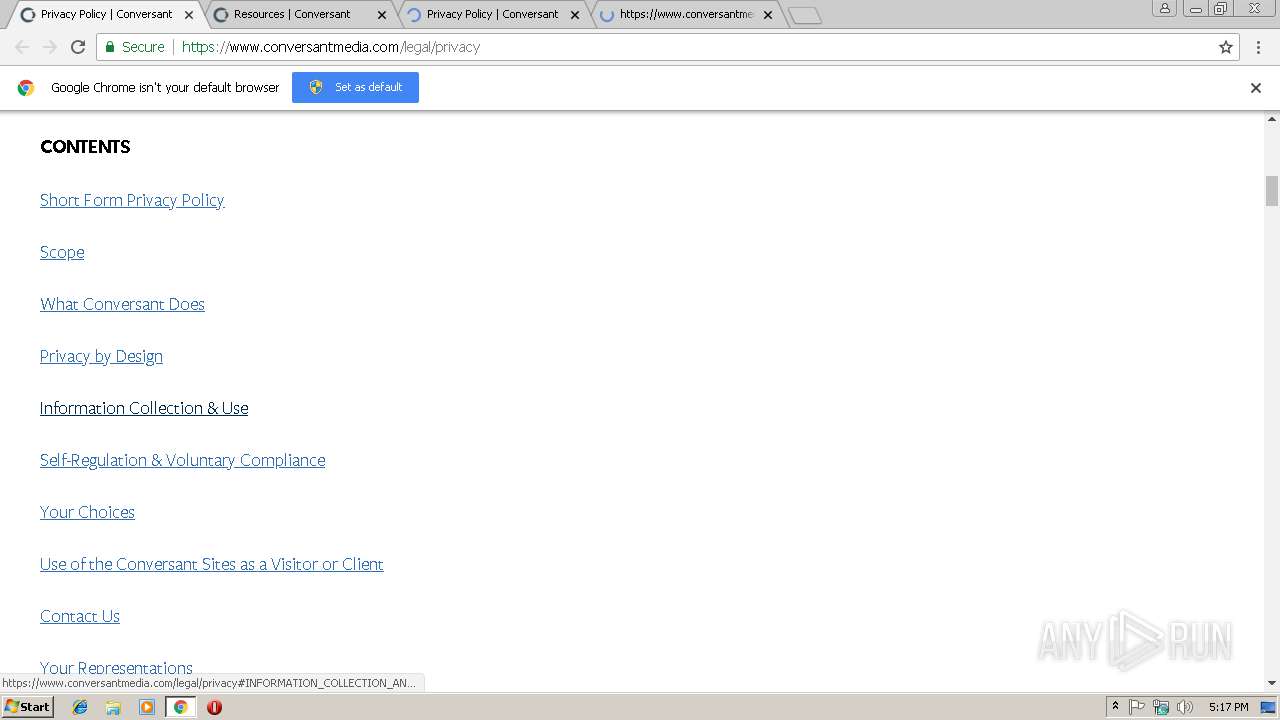Open the media player taskbar icon
The height and width of the screenshot is (720, 1280).
147,707
